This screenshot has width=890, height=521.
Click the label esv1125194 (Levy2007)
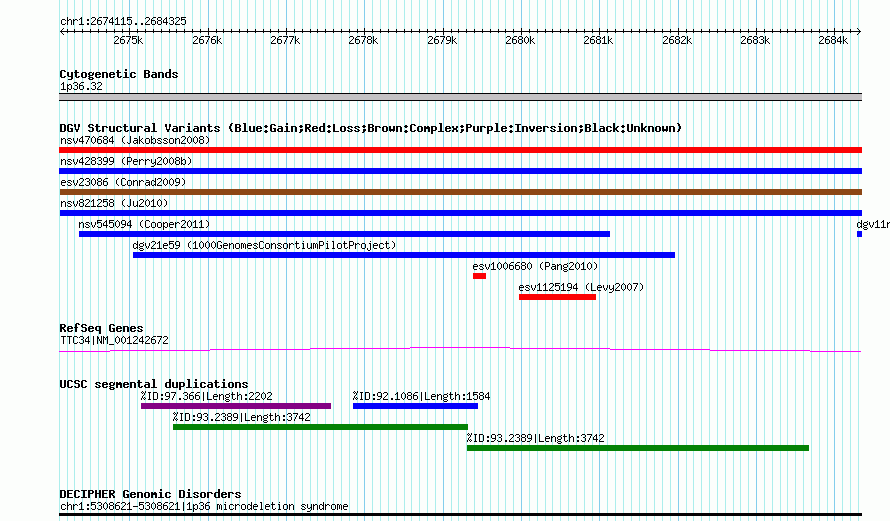point(581,287)
